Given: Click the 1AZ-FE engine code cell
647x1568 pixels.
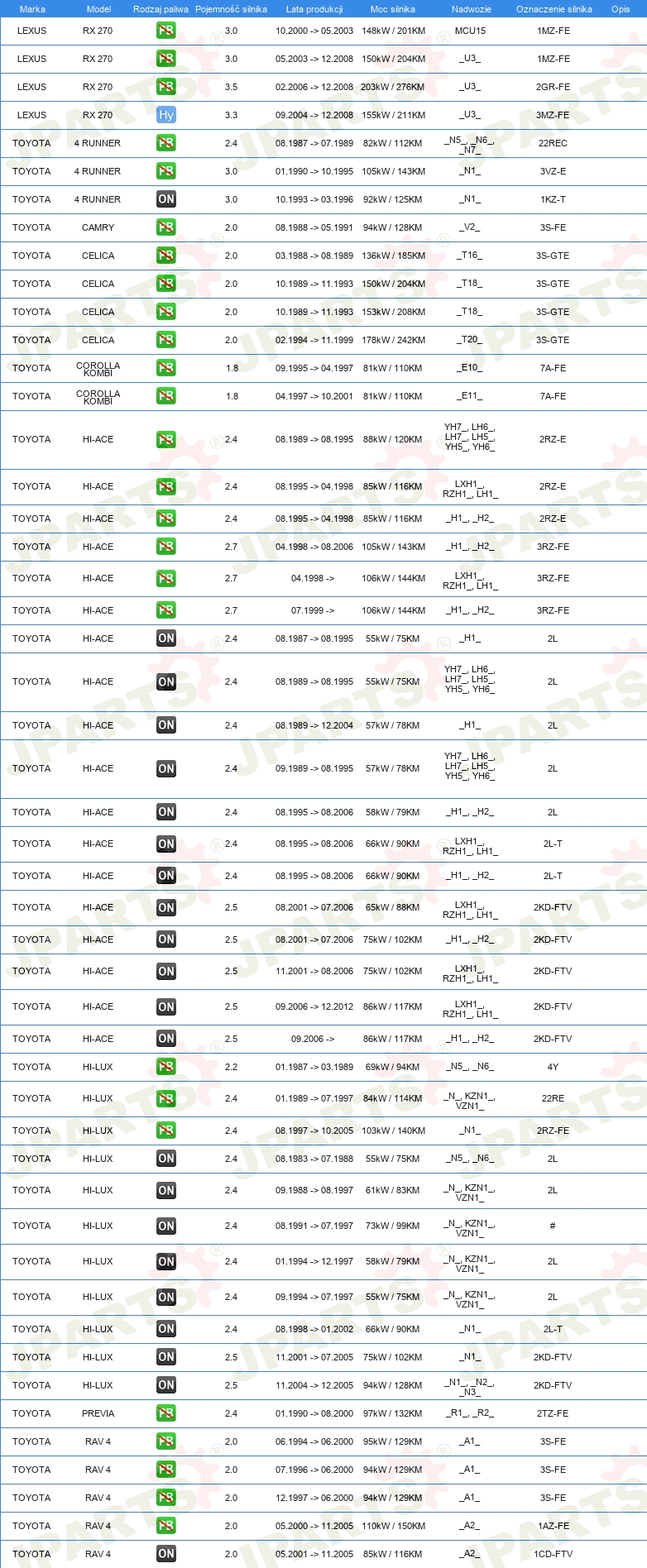Looking at the screenshot, I should [x=553, y=1526].
